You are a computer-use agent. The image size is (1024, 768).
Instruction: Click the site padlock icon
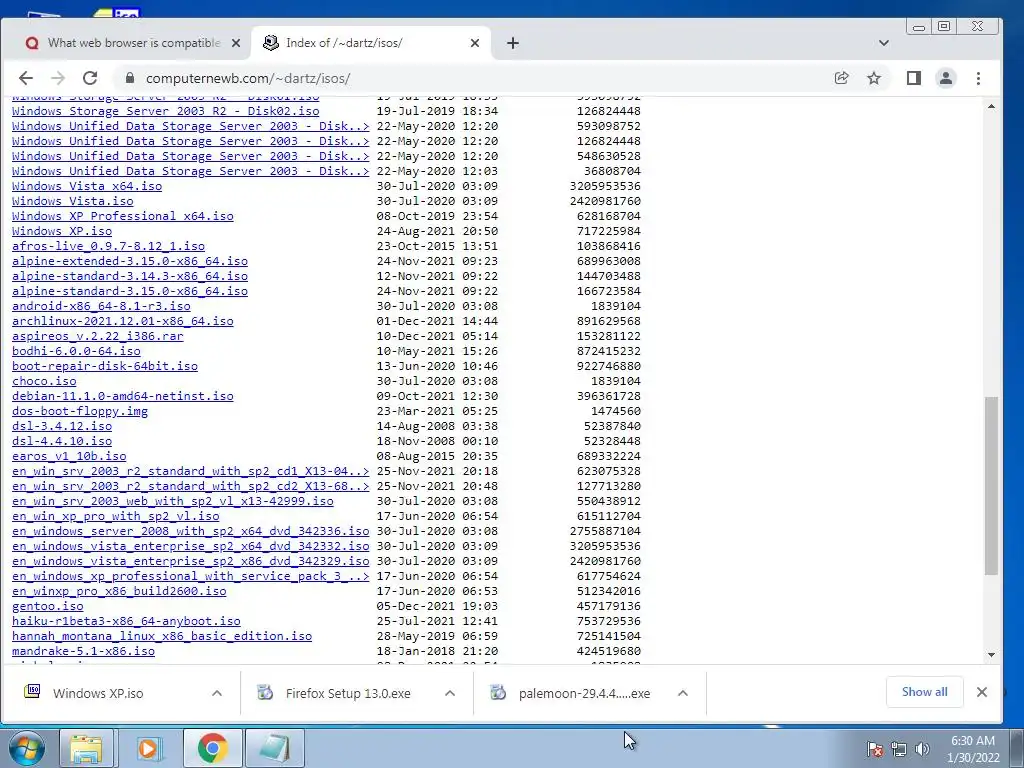130,78
